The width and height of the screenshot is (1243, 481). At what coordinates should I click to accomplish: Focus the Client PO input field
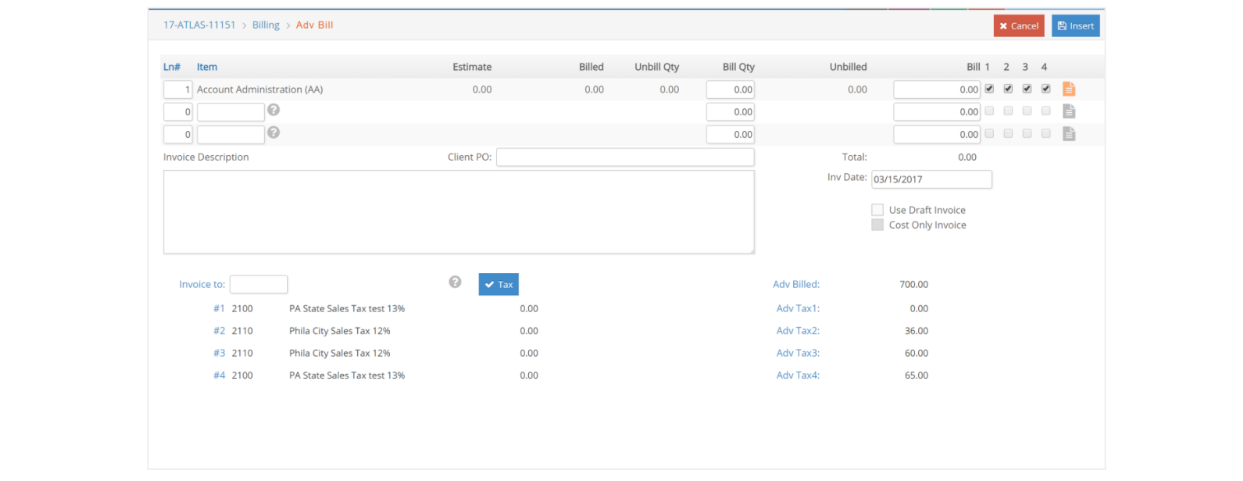pyautogui.click(x=625, y=157)
